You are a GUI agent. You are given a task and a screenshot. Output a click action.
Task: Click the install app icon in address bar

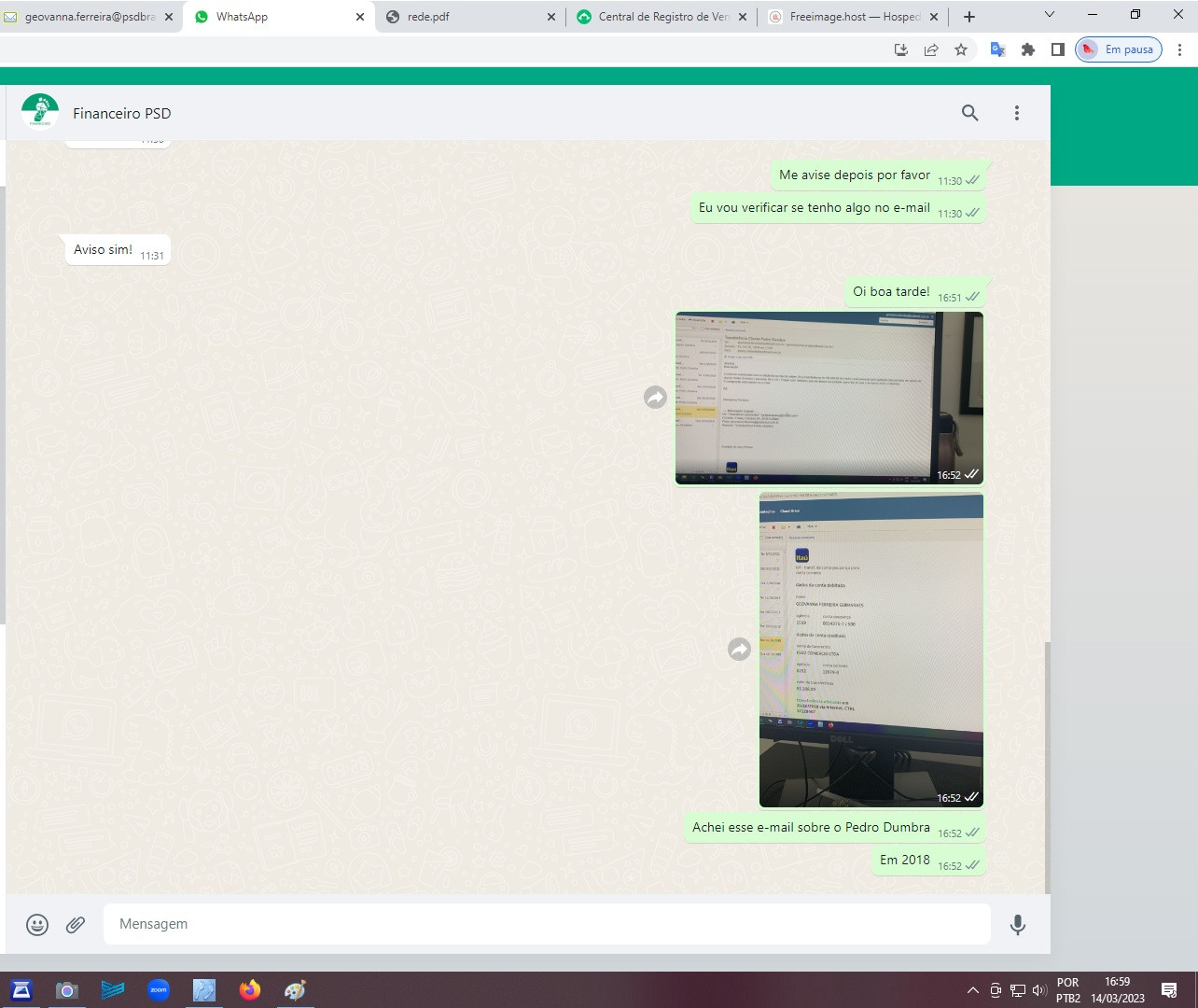[x=901, y=49]
